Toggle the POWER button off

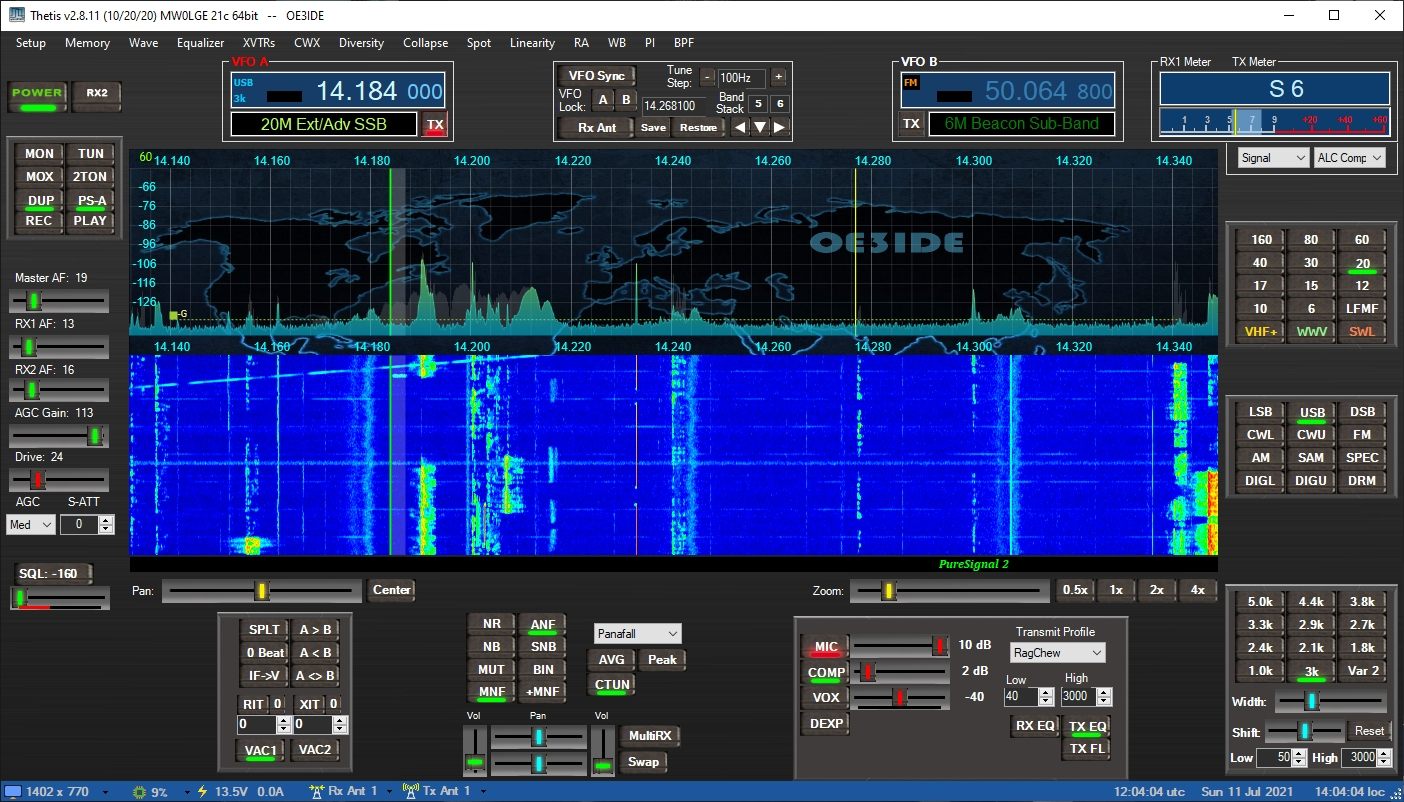click(x=37, y=94)
